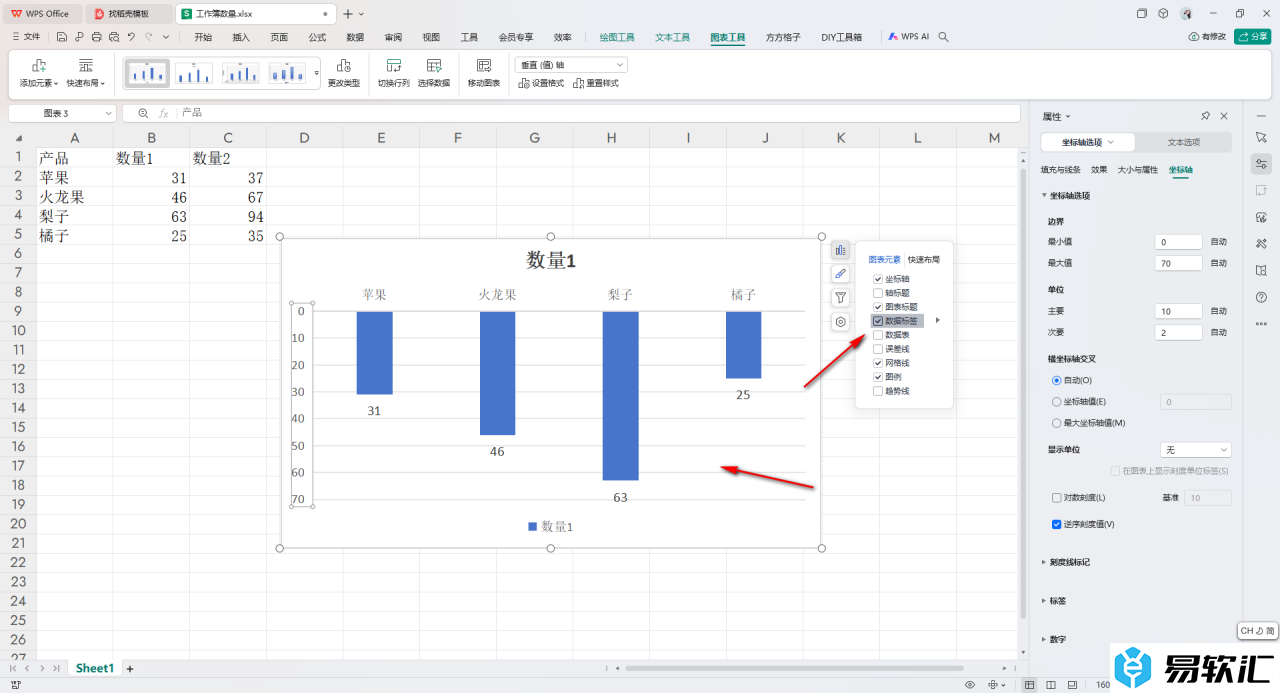Click the 快速布局 (quick layout) ribbon icon
The image size is (1280, 693).
click(86, 65)
